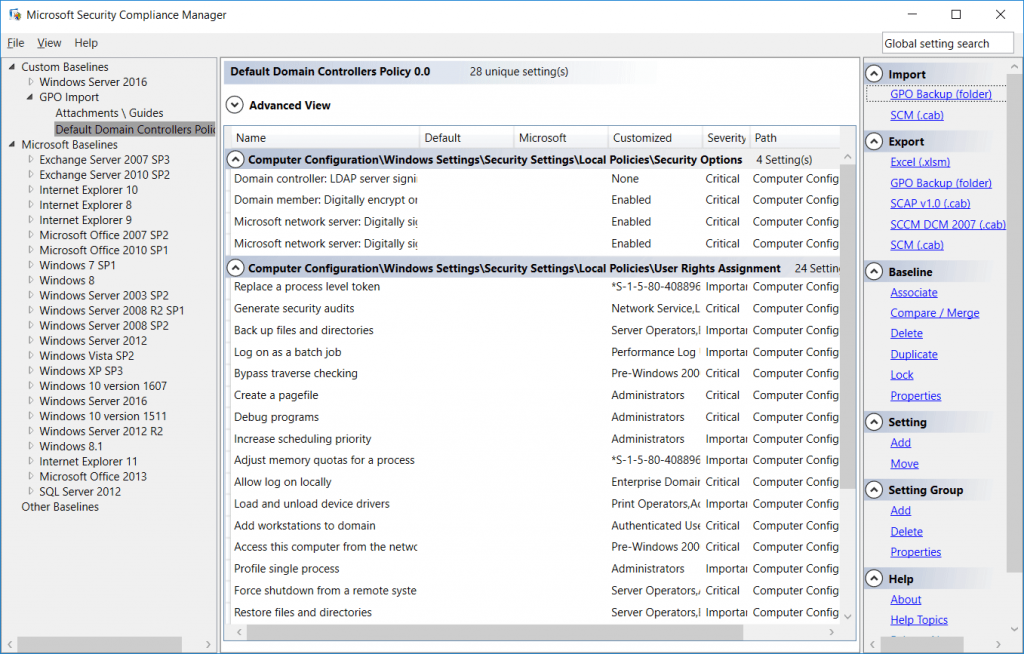1024x654 pixels.
Task: Click the Global setting search box
Action: pyautogui.click(x=946, y=42)
